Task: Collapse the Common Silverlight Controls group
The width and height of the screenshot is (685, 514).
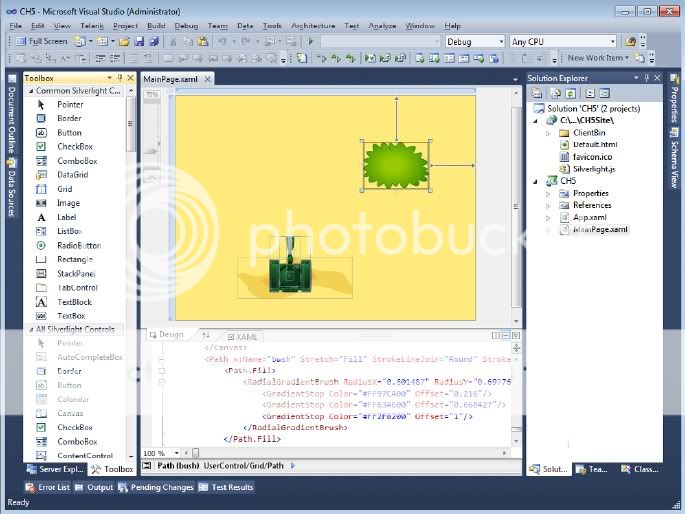Action: pos(31,91)
